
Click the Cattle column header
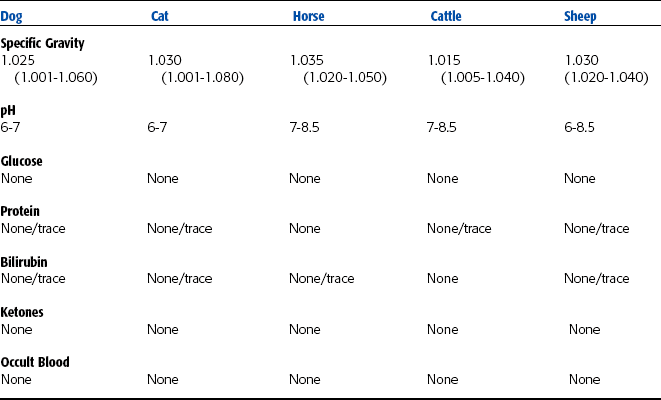(447, 17)
